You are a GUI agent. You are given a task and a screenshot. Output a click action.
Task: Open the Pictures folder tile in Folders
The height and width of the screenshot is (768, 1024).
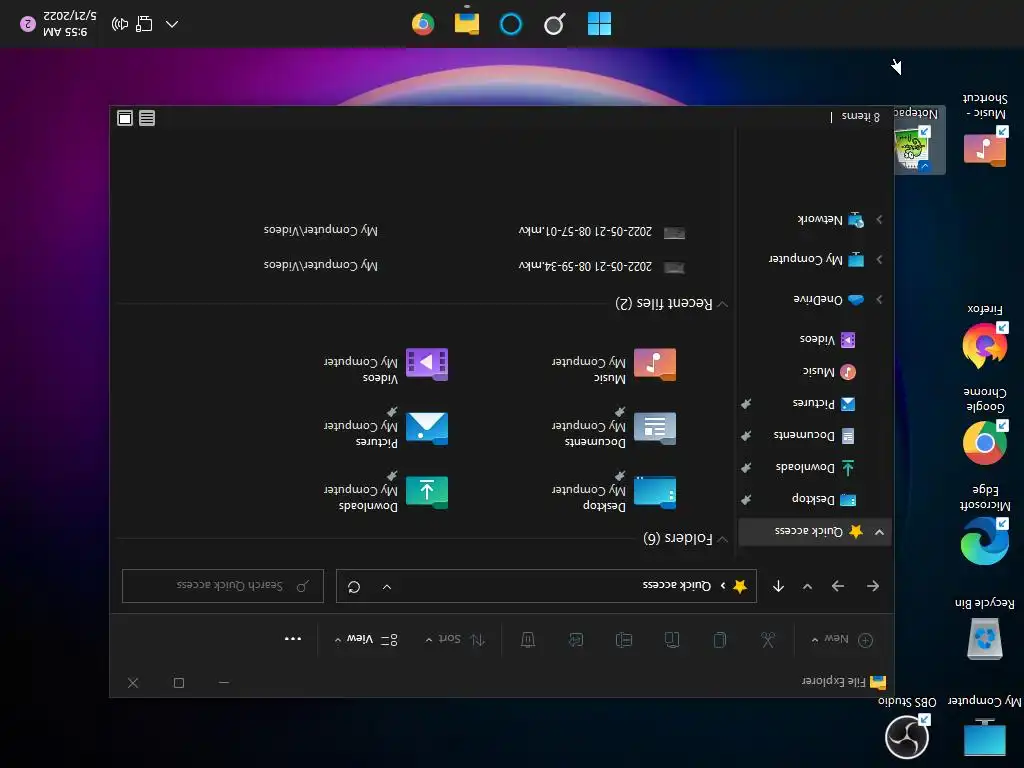point(386,430)
